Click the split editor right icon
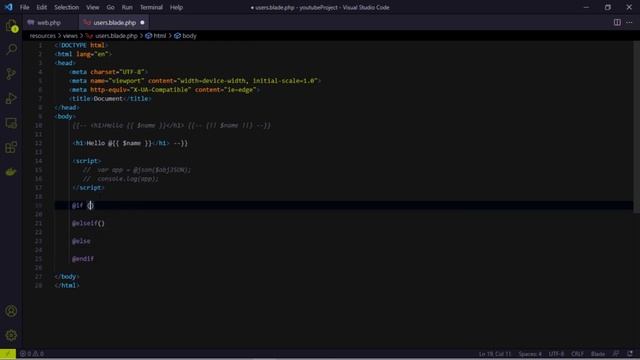The width and height of the screenshot is (640, 360). pyautogui.click(x=617, y=22)
